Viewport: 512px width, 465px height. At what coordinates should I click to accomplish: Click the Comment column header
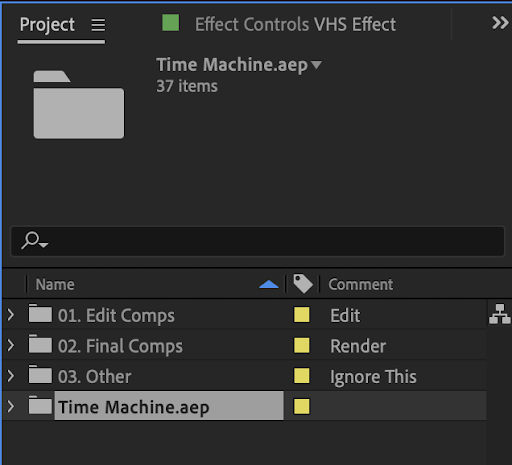pos(361,284)
